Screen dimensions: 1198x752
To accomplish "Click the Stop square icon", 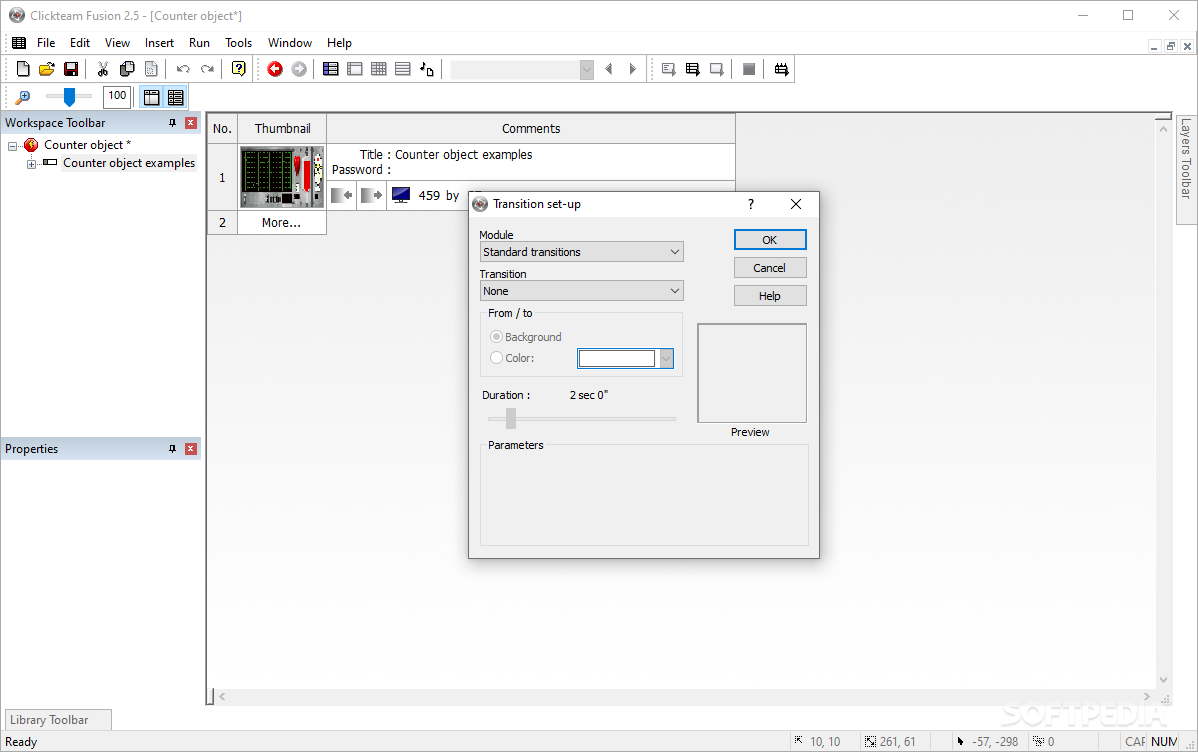I will [x=749, y=70].
